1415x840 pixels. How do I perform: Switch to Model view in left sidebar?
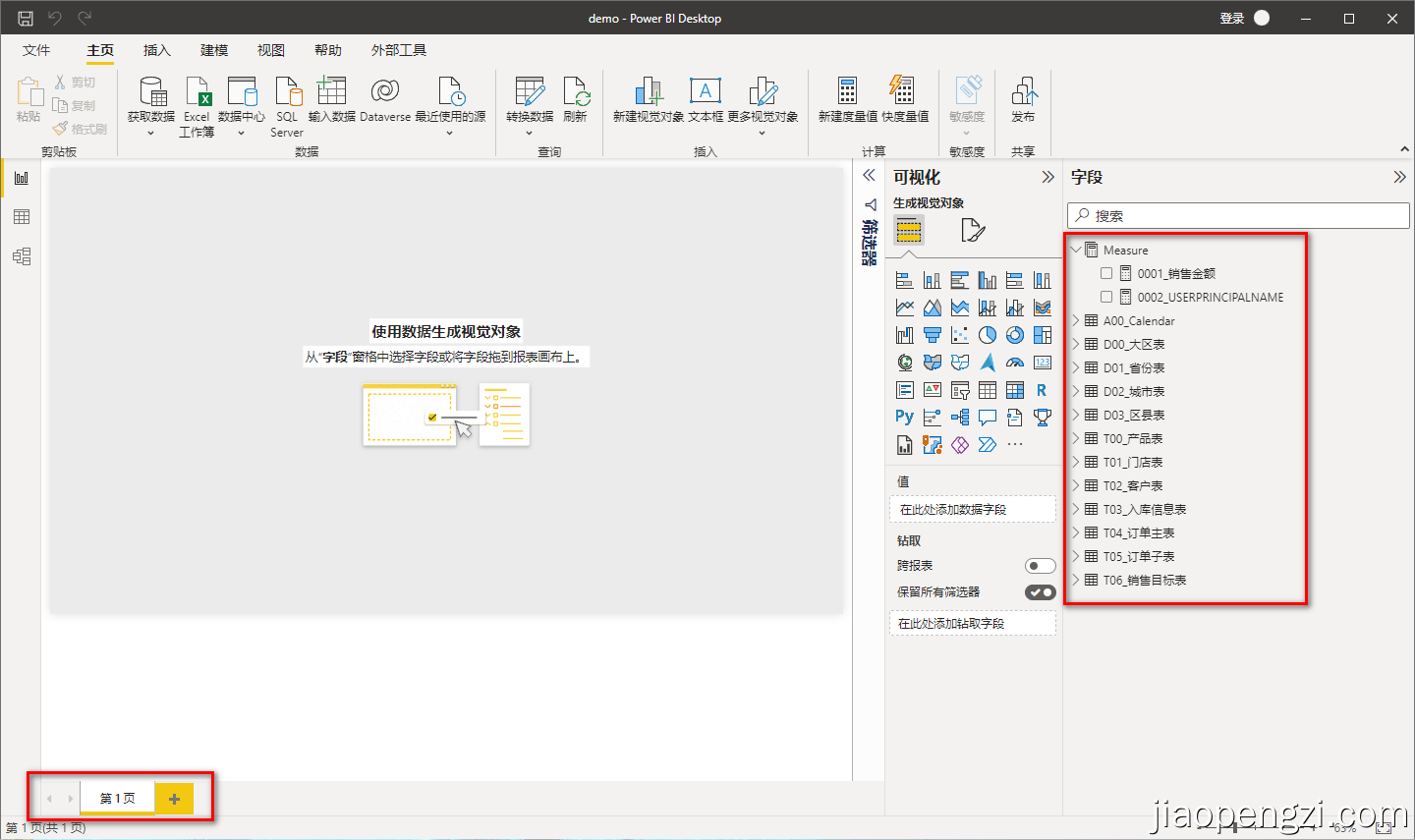pos(22,256)
